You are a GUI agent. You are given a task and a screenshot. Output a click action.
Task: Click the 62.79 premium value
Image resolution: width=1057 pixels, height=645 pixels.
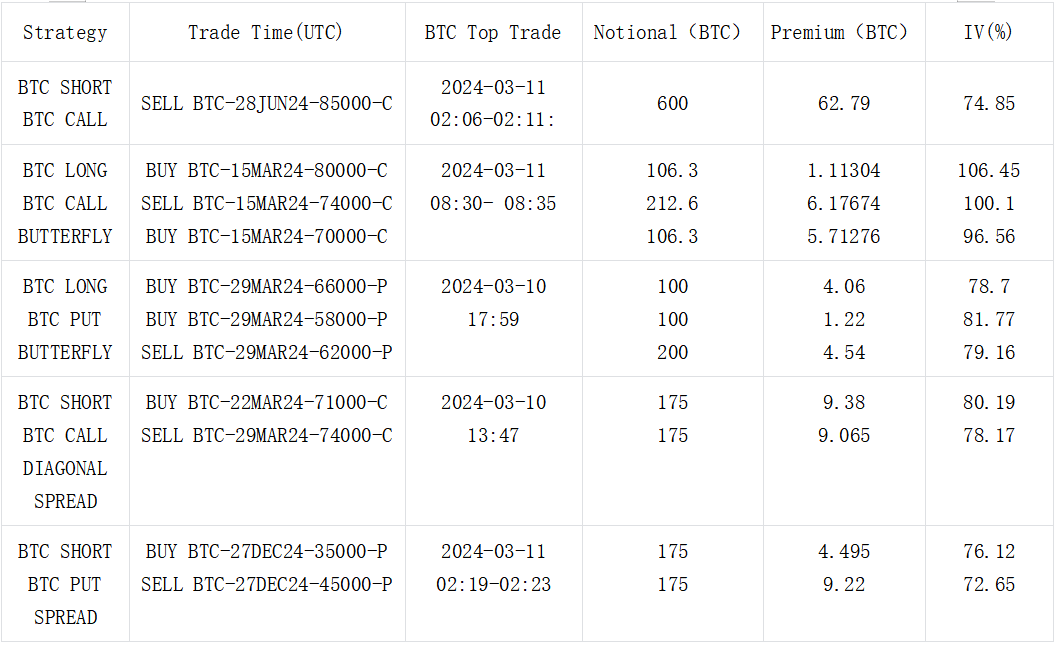[844, 103]
